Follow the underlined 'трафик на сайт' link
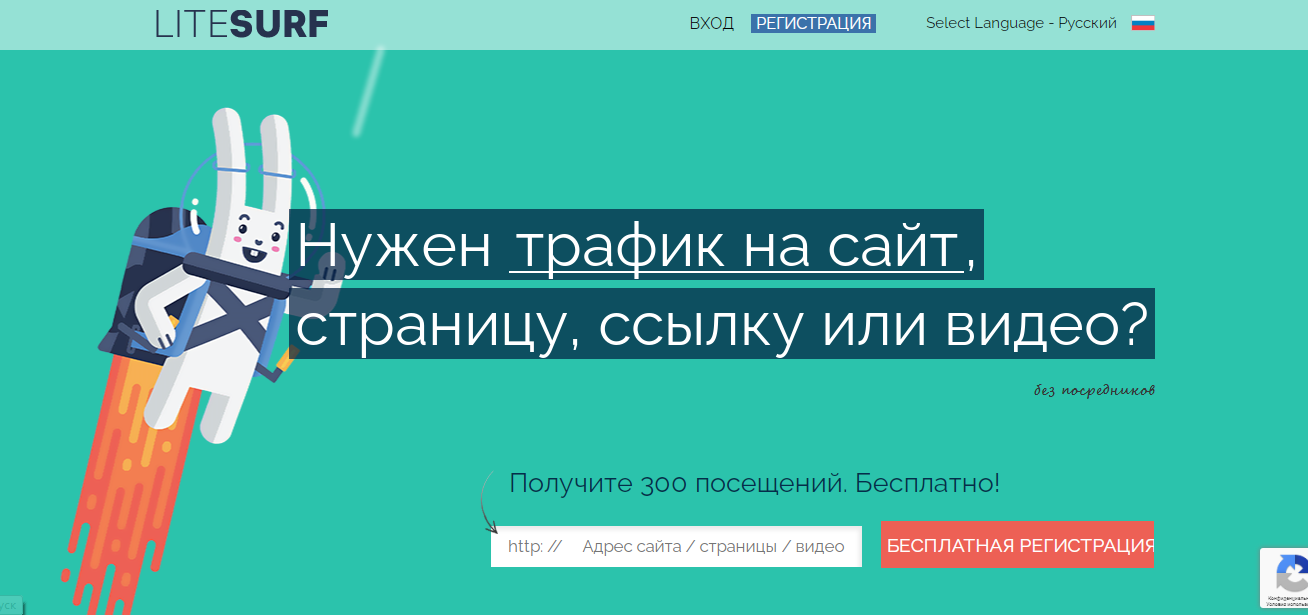The height and width of the screenshot is (615, 1308). (736, 246)
